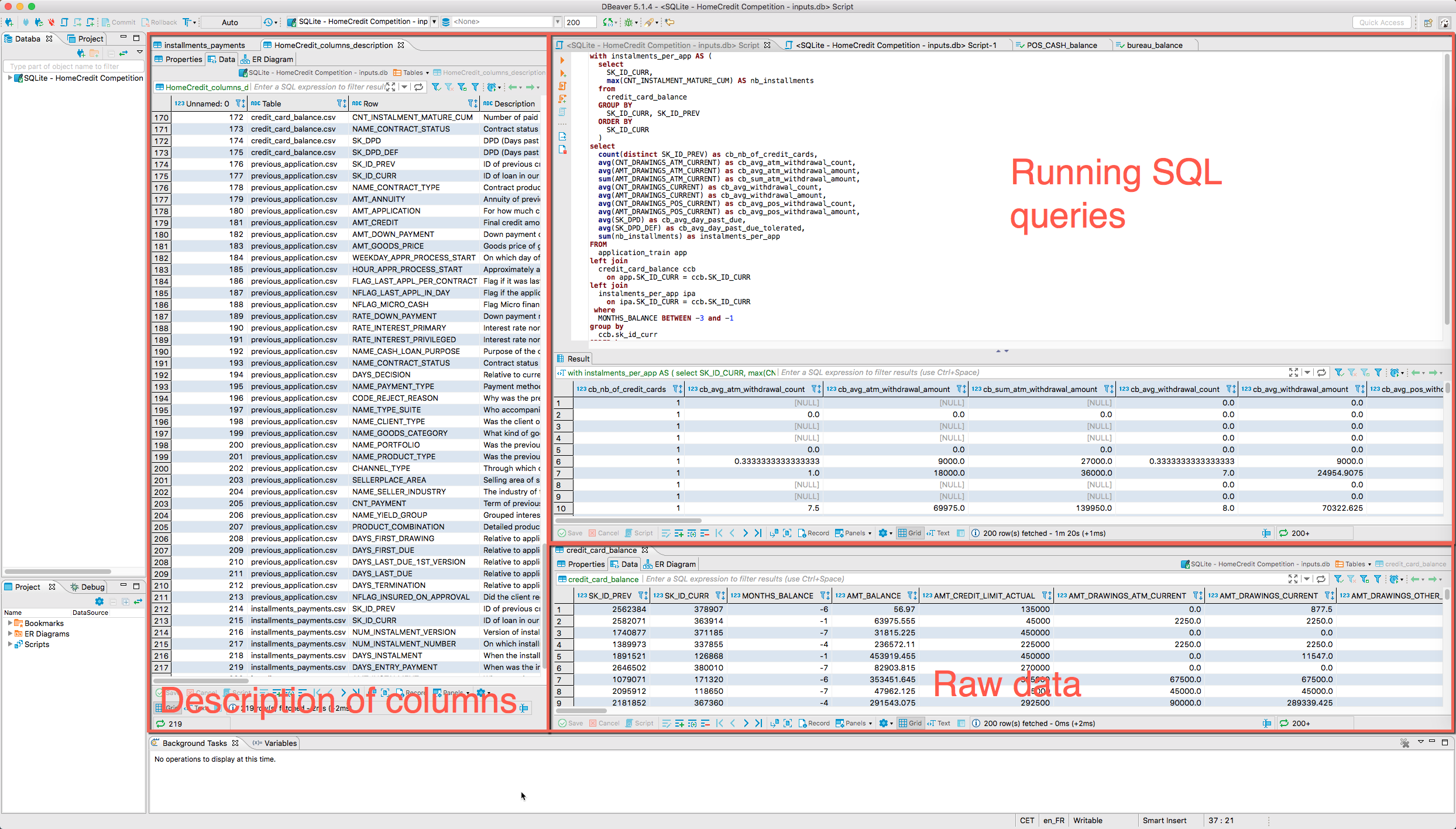The height and width of the screenshot is (829, 1456).
Task: Switch to POS_CASH_balance editor tab
Action: [1061, 45]
